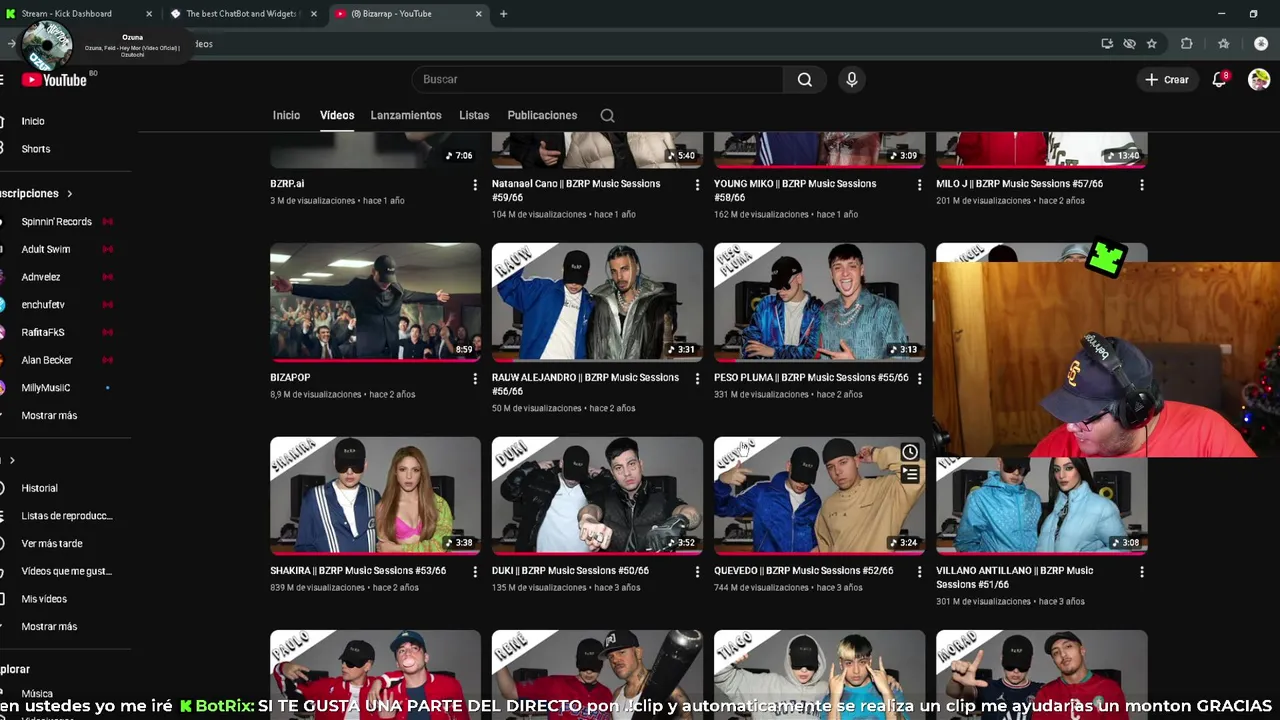Start voice search with microphone icon
Screen dimensions: 1280x720
click(852, 79)
